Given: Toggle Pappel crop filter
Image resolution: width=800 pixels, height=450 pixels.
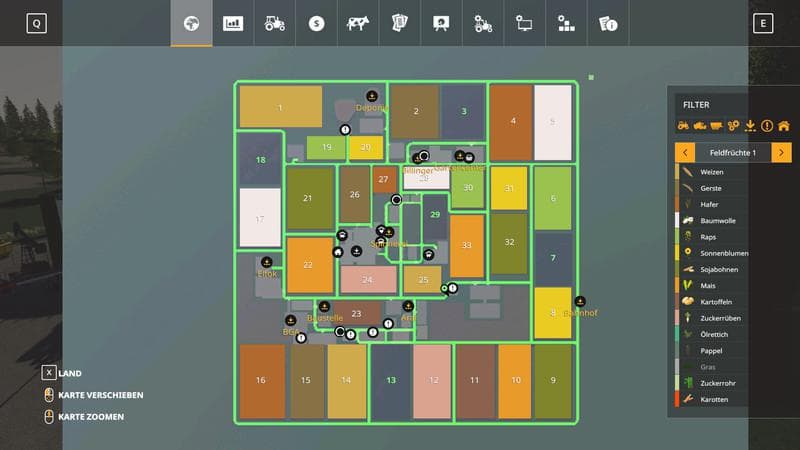Looking at the screenshot, I should point(711,351).
